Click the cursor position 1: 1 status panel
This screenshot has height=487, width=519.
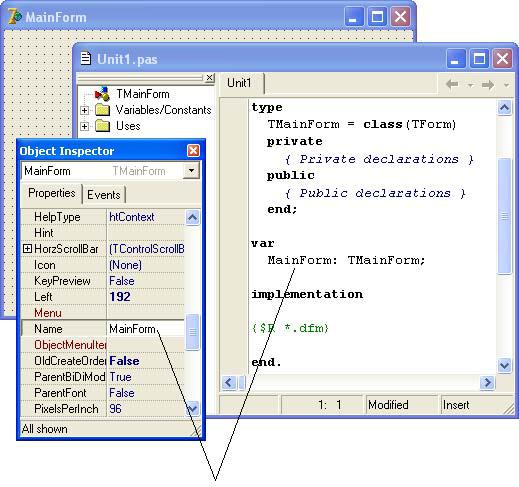coord(321,405)
